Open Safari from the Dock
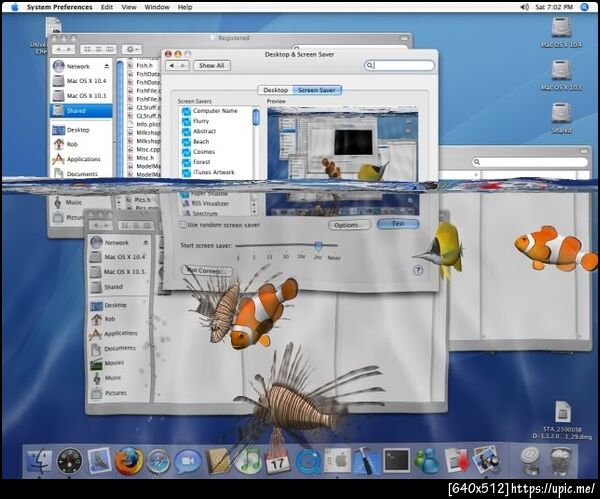 (158, 461)
